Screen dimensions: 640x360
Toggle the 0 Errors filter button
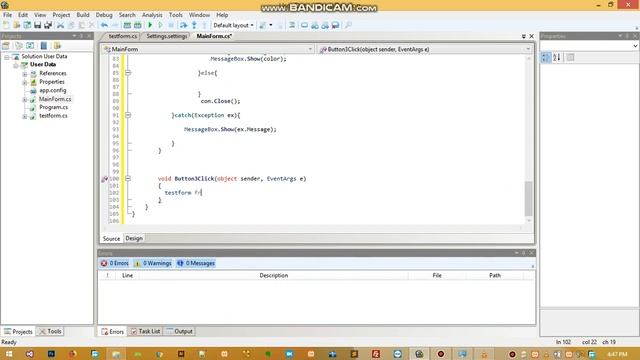(x=115, y=263)
